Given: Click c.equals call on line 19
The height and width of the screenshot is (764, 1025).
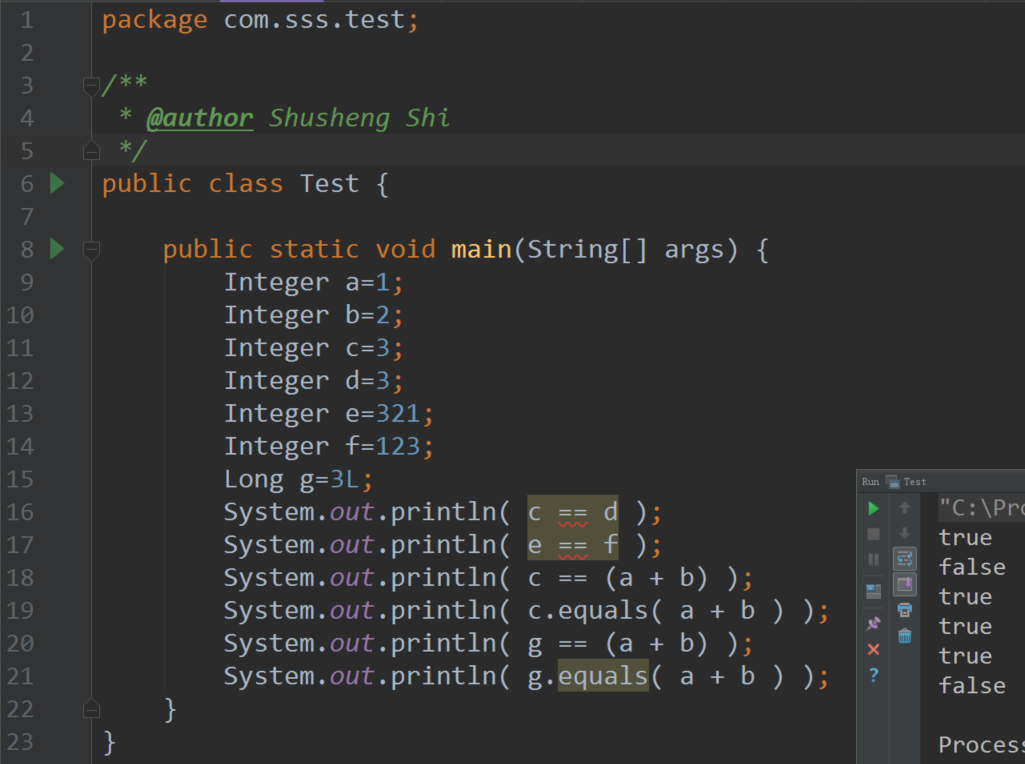Looking at the screenshot, I should click(x=588, y=610).
